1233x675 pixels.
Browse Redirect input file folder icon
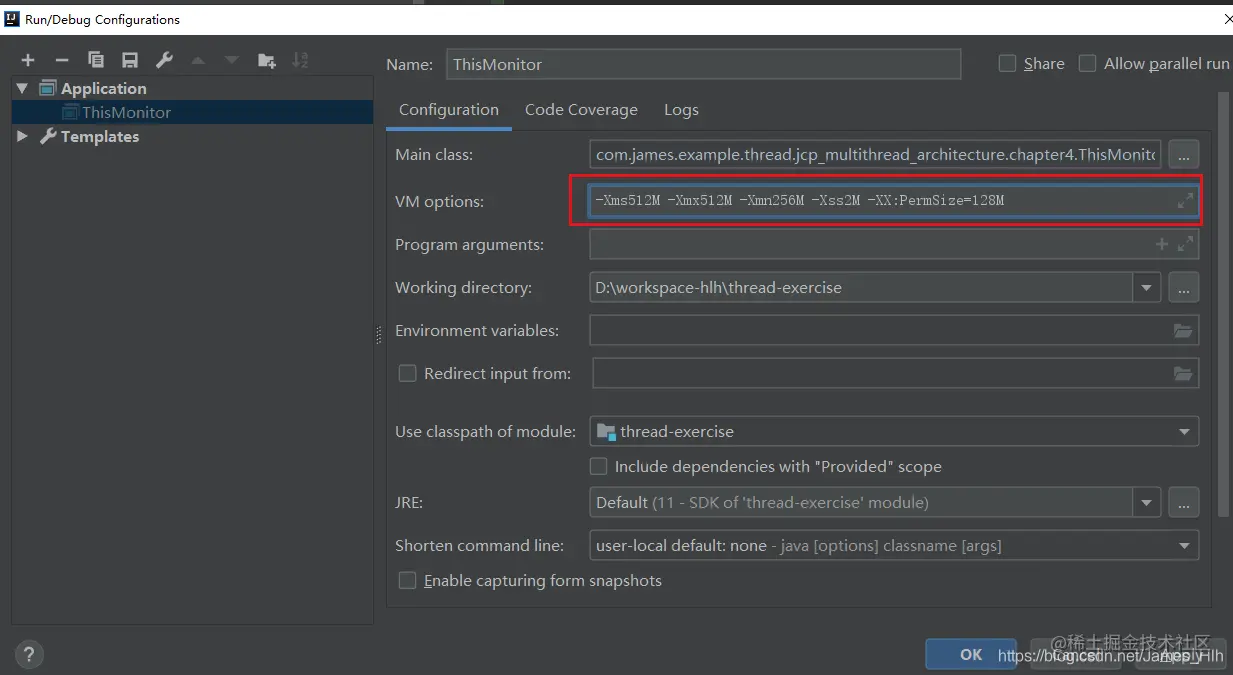tap(1183, 374)
